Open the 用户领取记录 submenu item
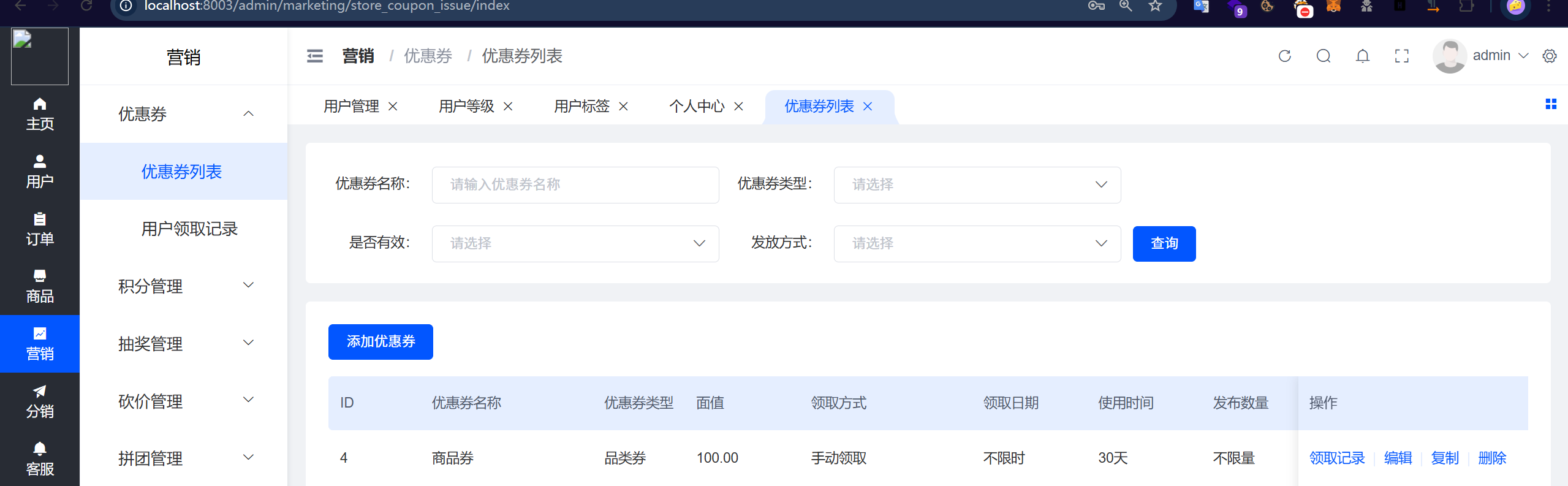 pos(184,229)
